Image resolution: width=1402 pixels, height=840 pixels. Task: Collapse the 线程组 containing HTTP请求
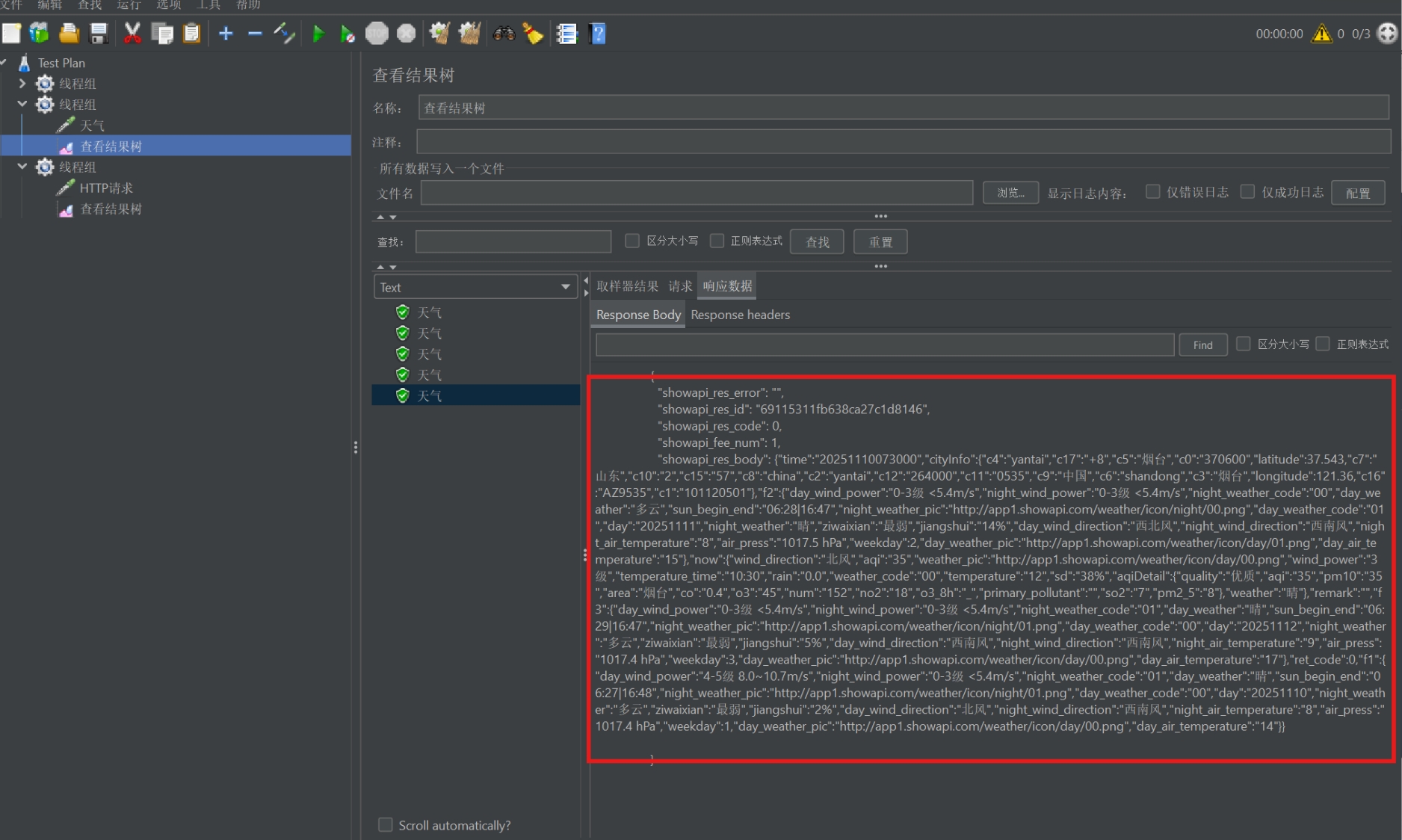[x=22, y=167]
